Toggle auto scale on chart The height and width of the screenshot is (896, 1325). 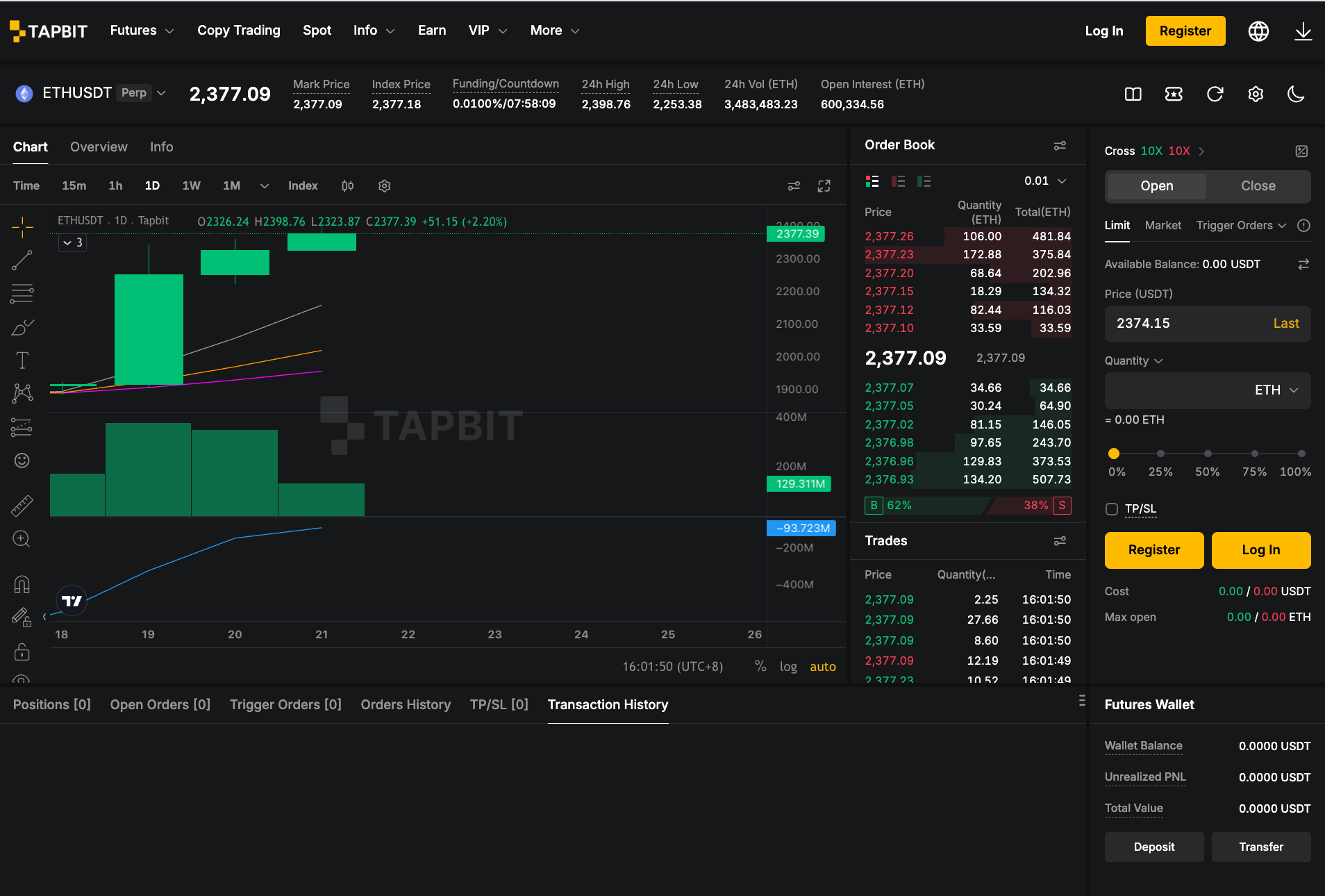pos(823,666)
